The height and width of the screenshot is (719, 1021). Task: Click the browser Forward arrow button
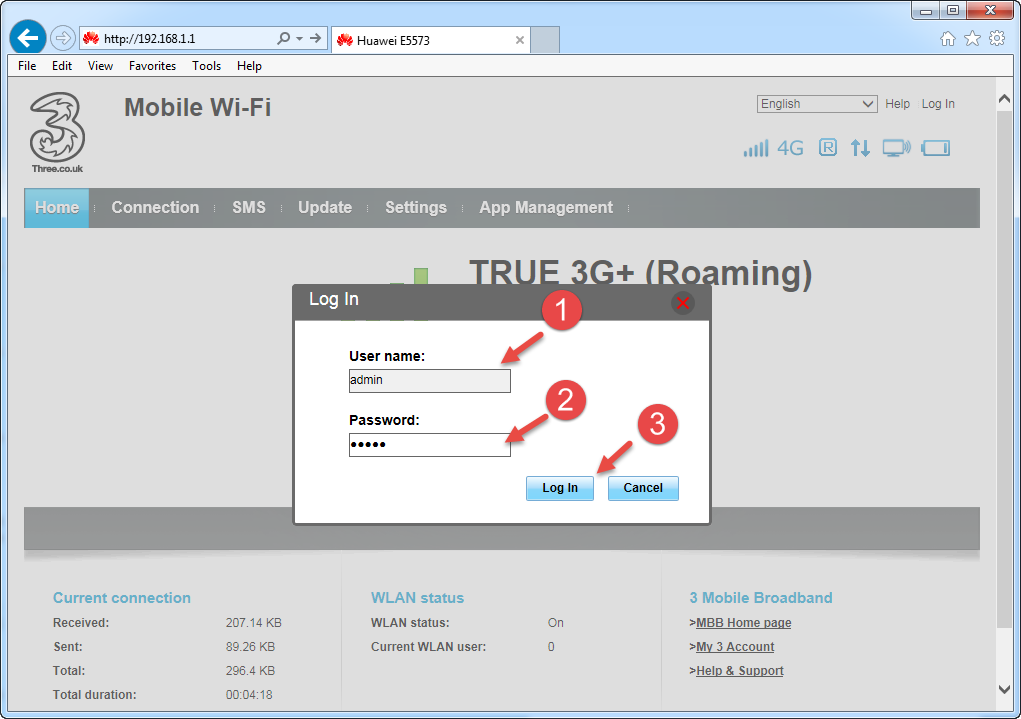coord(63,38)
